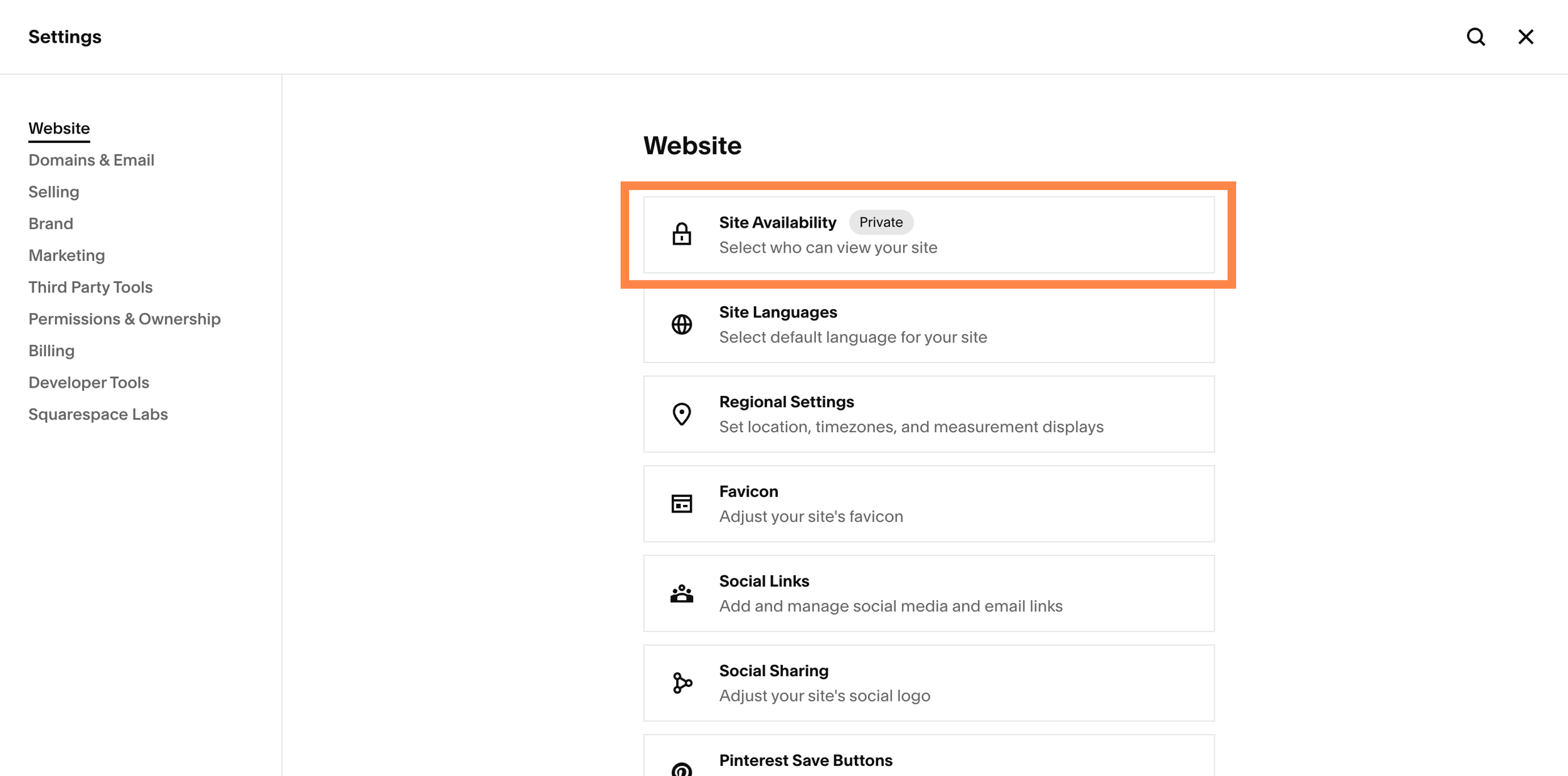The height and width of the screenshot is (776, 1568).
Task: Open the Selling settings section
Action: click(54, 191)
